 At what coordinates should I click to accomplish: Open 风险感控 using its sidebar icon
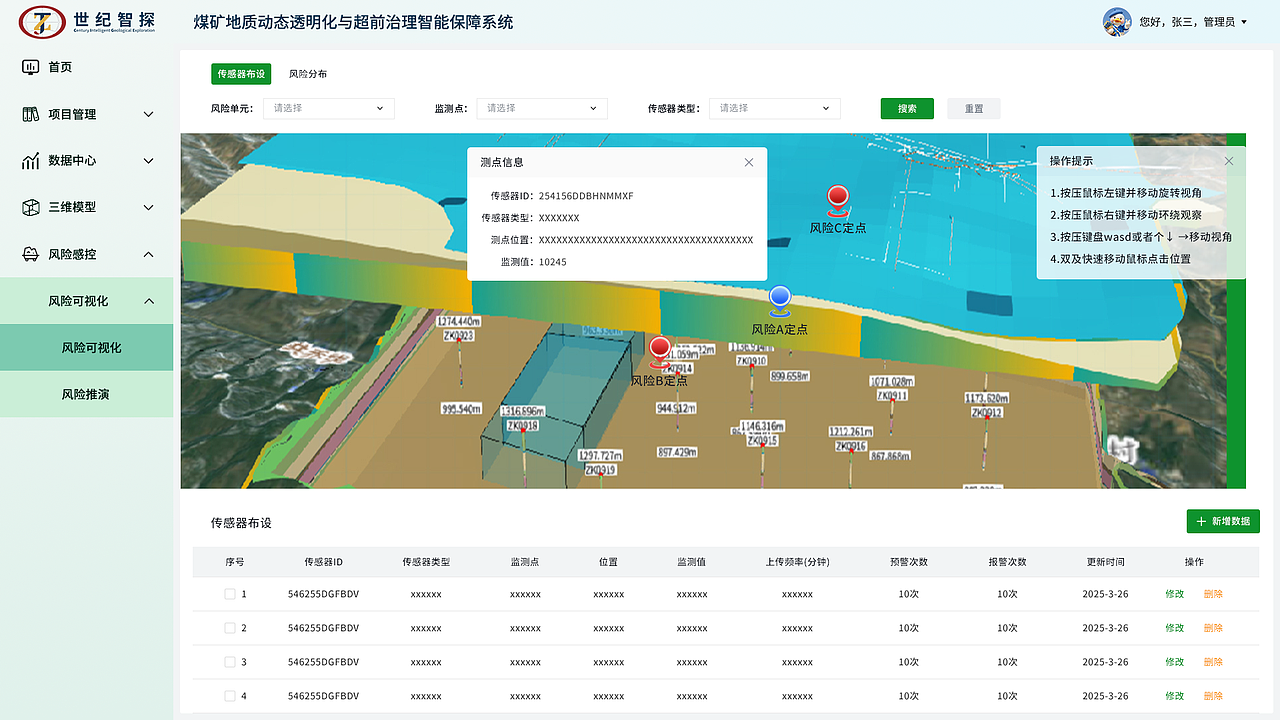click(x=28, y=254)
